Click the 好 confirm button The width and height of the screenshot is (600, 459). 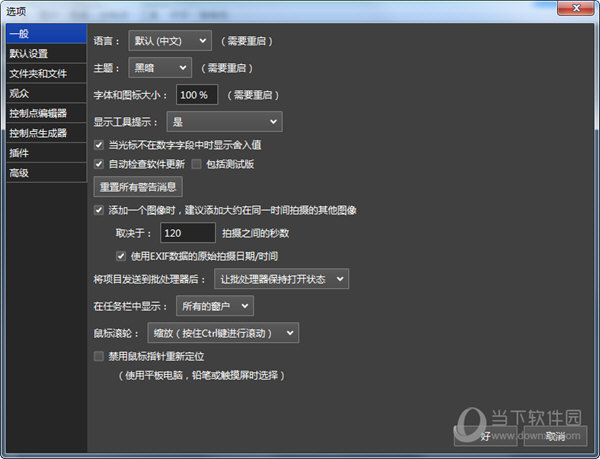(x=486, y=436)
